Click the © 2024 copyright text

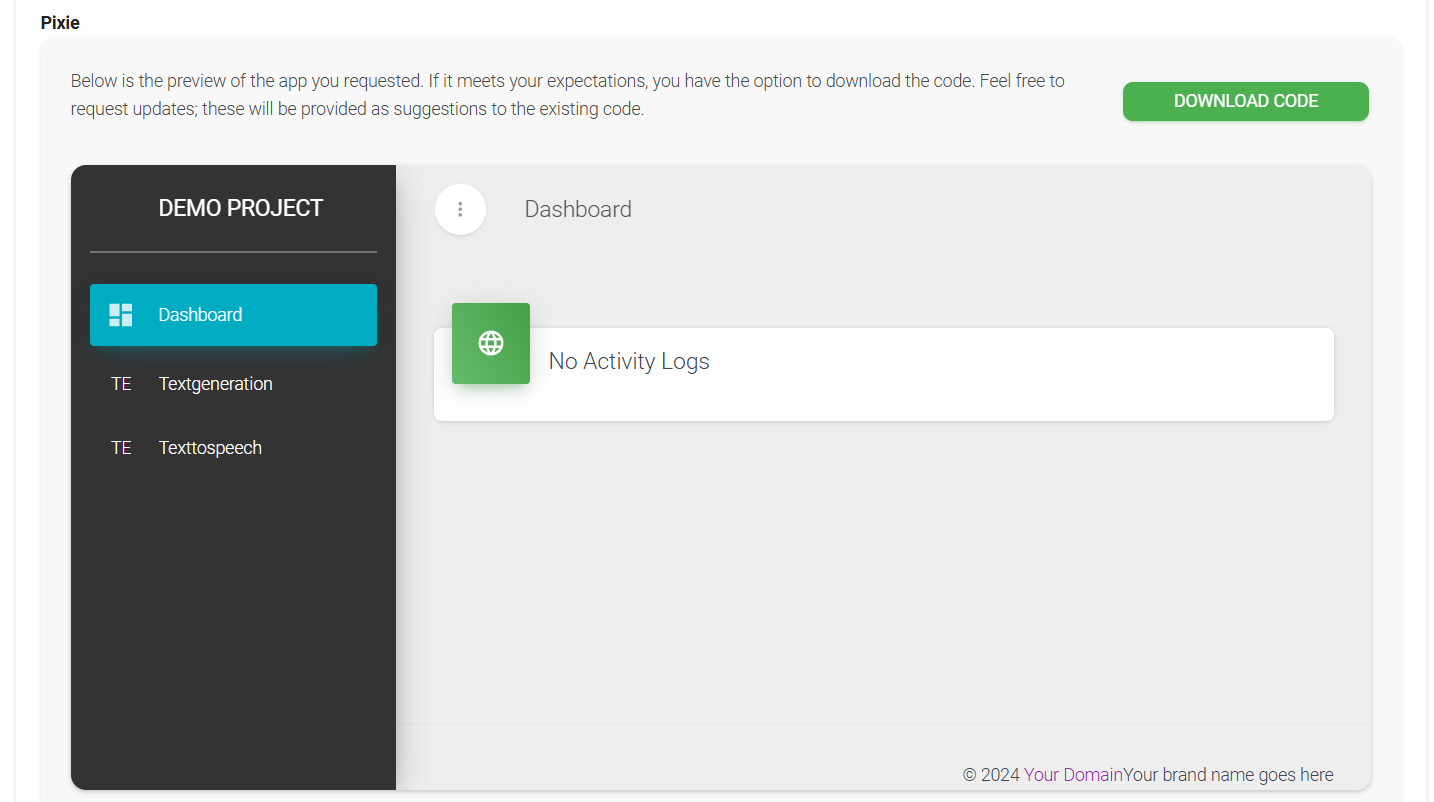click(991, 775)
